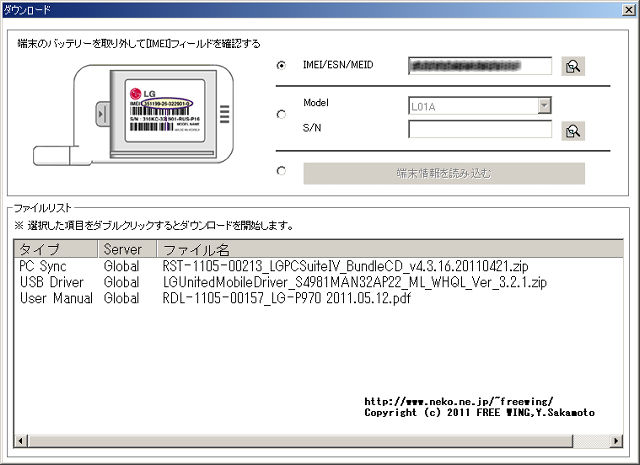
Task: Click the battery IMEI label illustration
Action: (x=164, y=111)
